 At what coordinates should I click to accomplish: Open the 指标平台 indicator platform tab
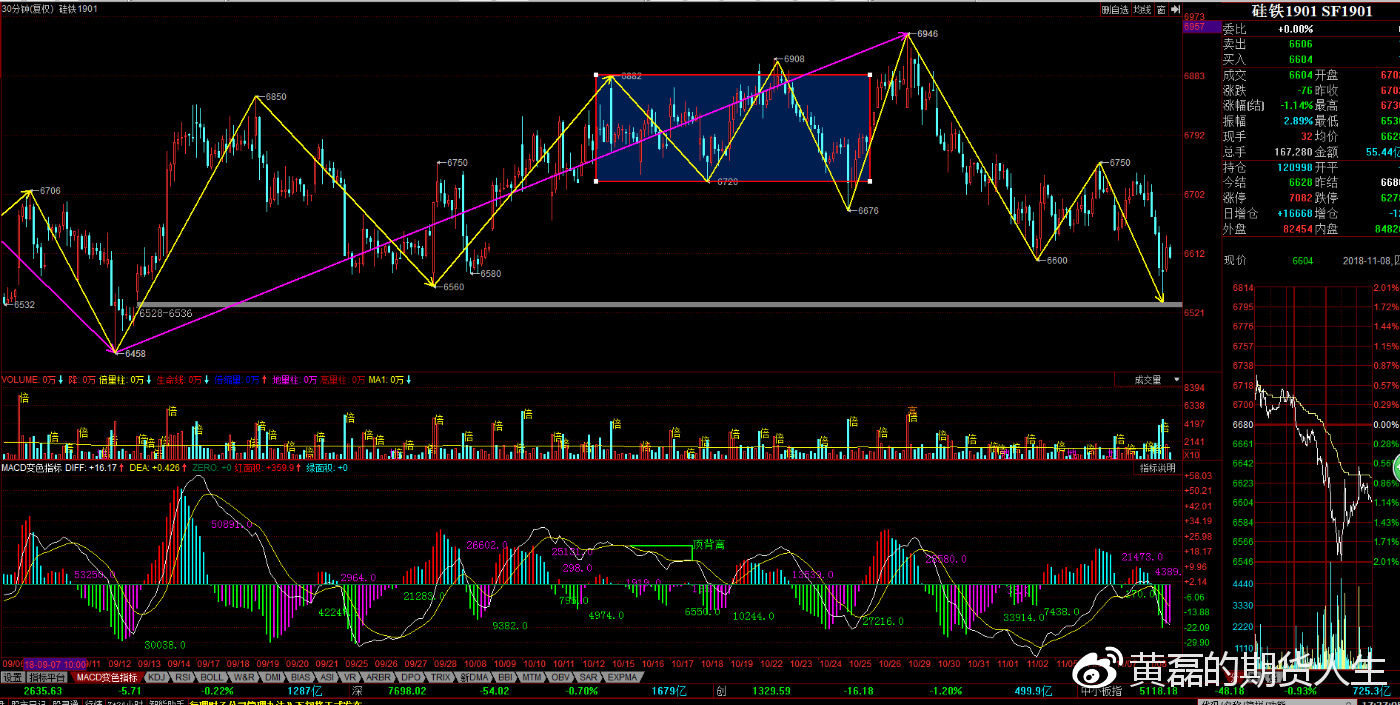point(46,677)
